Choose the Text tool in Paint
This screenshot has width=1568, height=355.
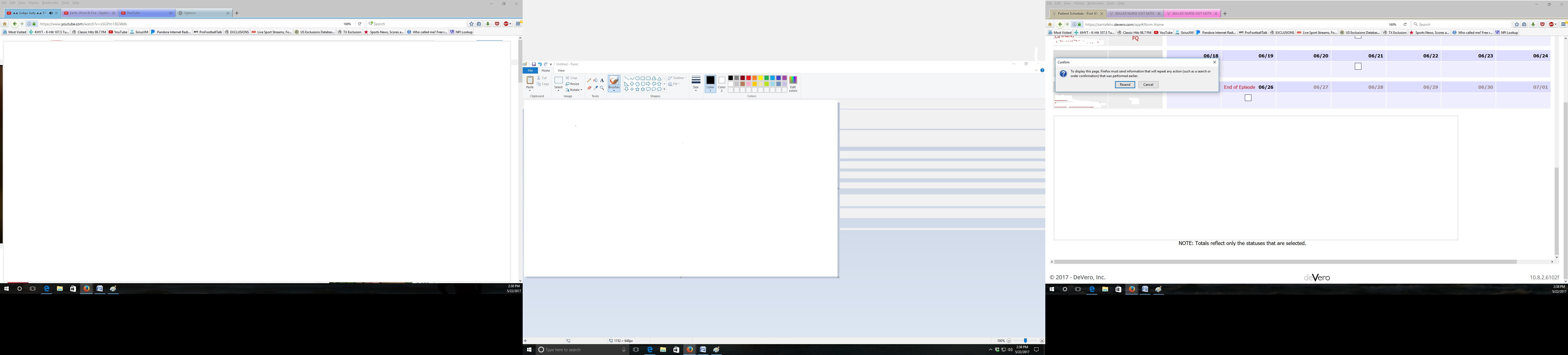(x=602, y=80)
